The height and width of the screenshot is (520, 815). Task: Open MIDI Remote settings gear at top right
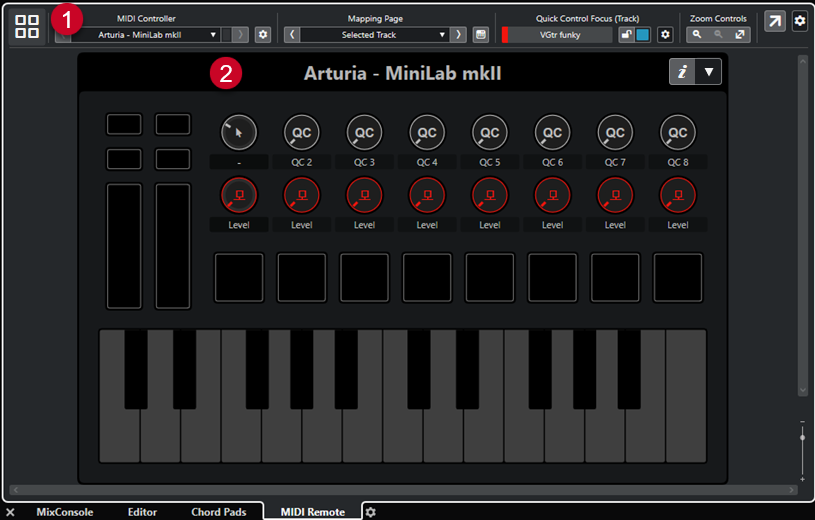pyautogui.click(x=799, y=21)
